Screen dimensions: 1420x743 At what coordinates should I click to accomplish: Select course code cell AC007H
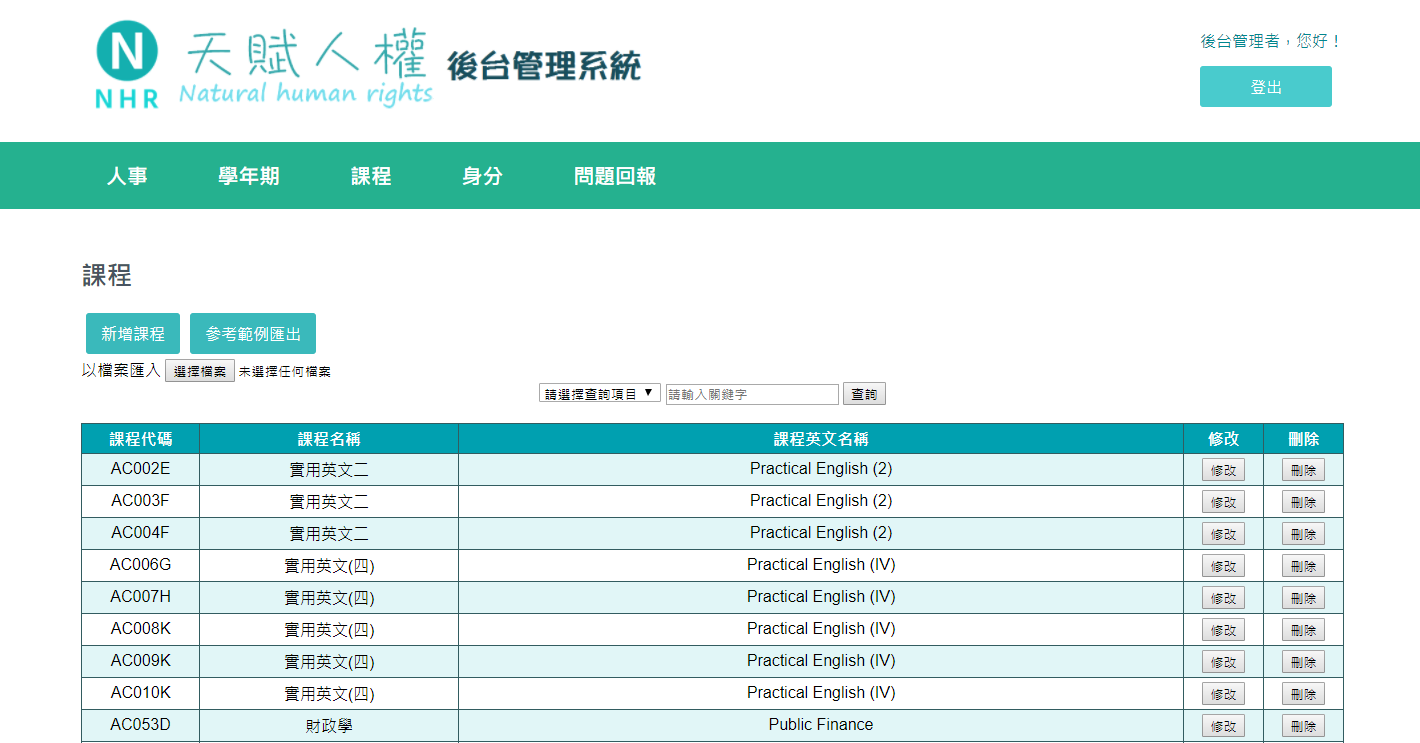tap(141, 597)
